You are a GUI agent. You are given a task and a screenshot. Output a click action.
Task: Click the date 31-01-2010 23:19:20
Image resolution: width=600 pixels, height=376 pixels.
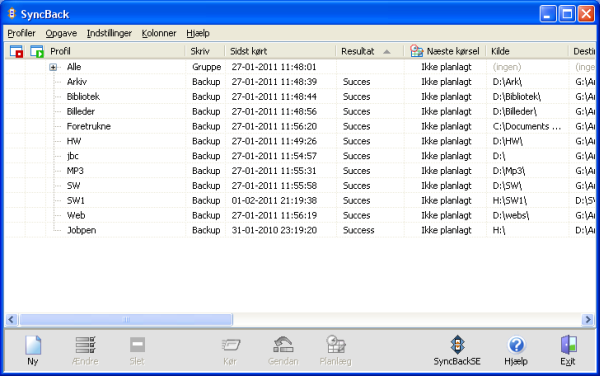pyautogui.click(x=274, y=230)
